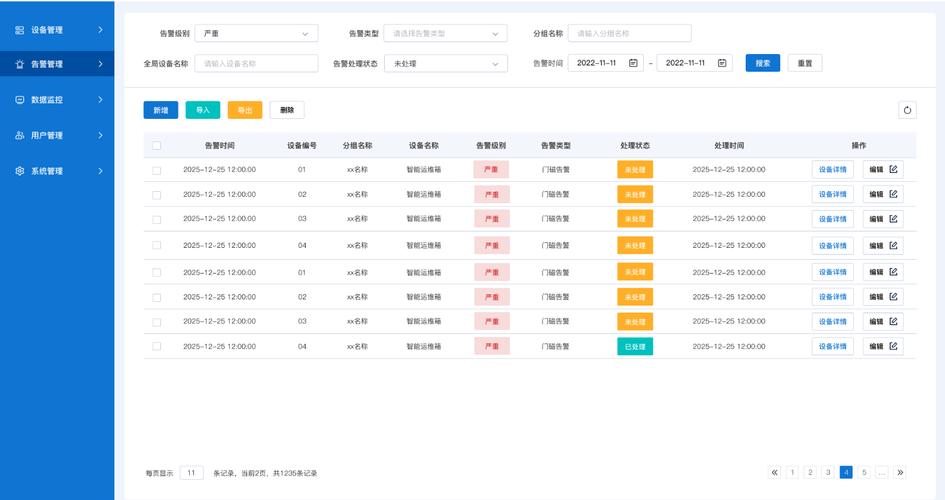Screen dimensions: 945x500
Task: Open 设备详情 for second device 03 row
Action: (x=833, y=321)
